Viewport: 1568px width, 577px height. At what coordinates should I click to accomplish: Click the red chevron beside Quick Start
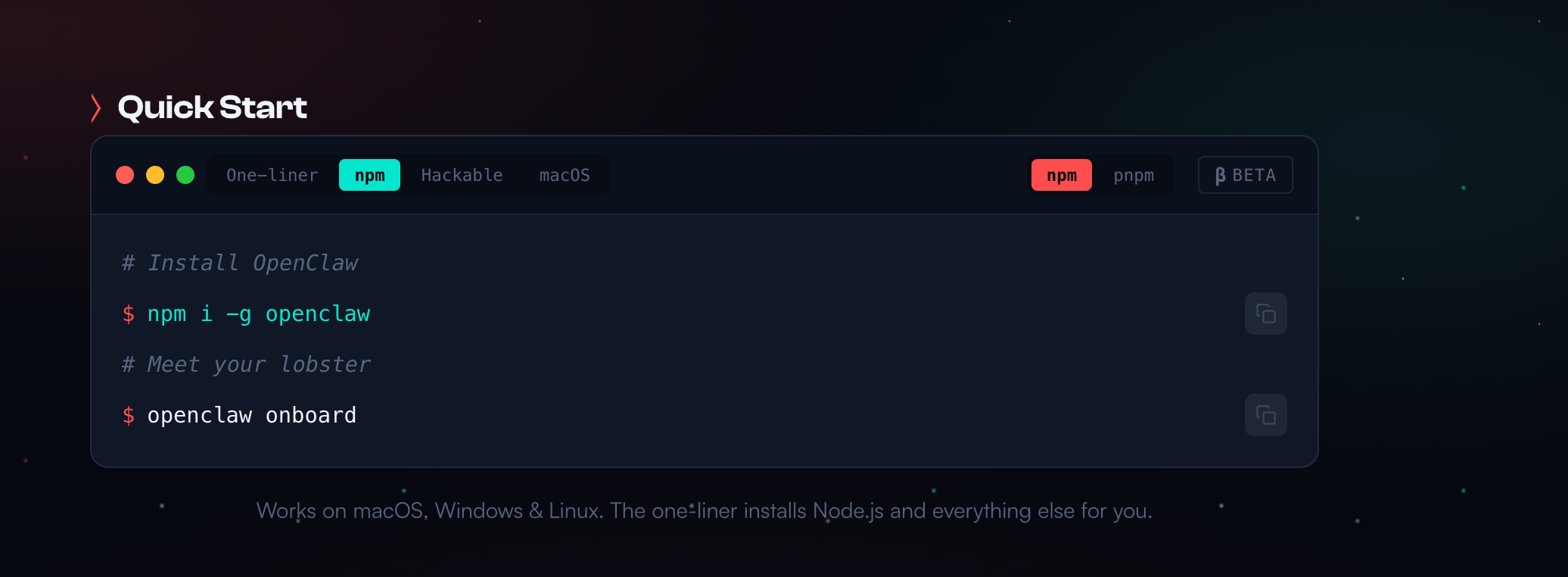96,108
